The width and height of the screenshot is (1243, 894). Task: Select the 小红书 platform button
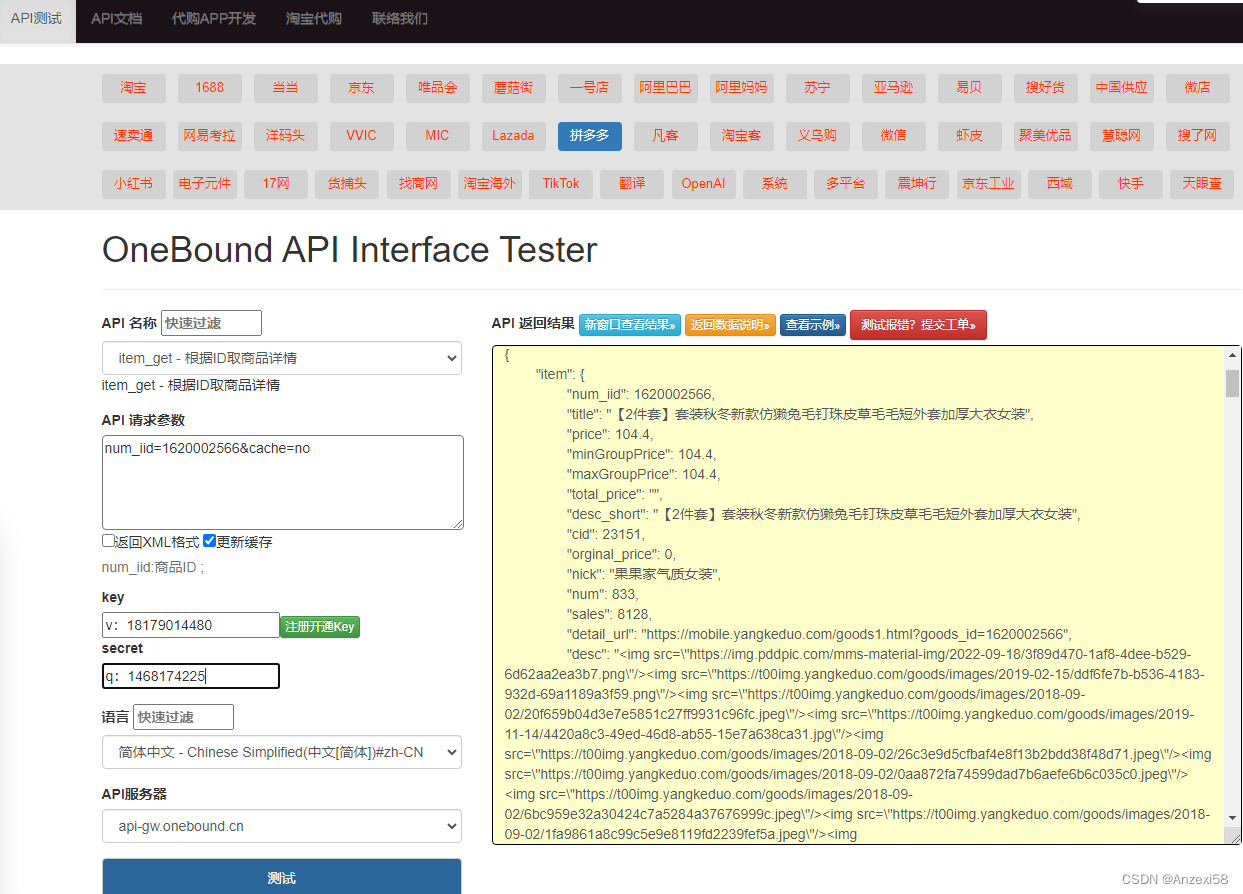[x=134, y=184]
